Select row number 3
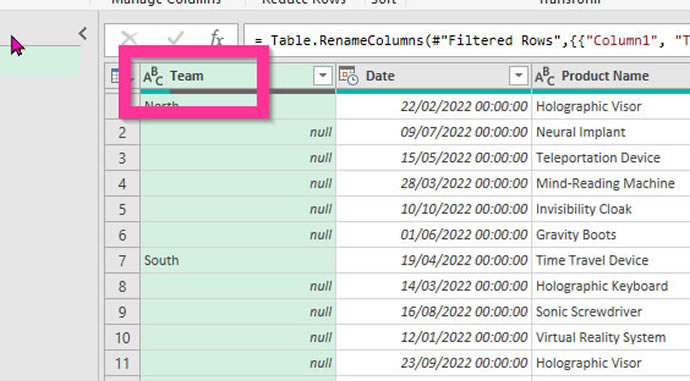Screen dimensions: 690x381 pos(122,158)
